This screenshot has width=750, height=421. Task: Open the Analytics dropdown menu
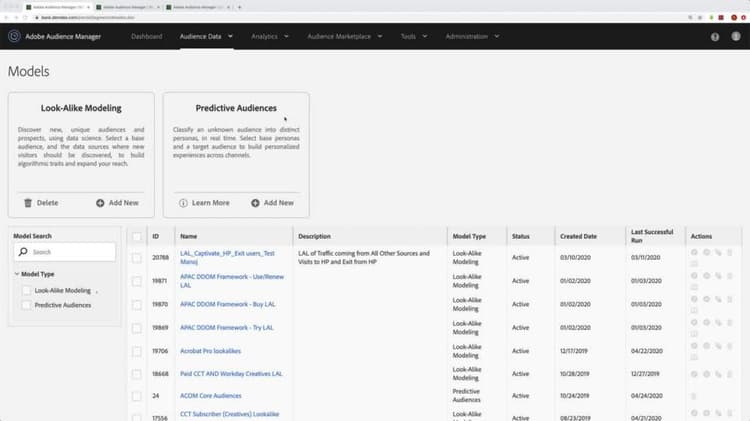[x=270, y=36]
